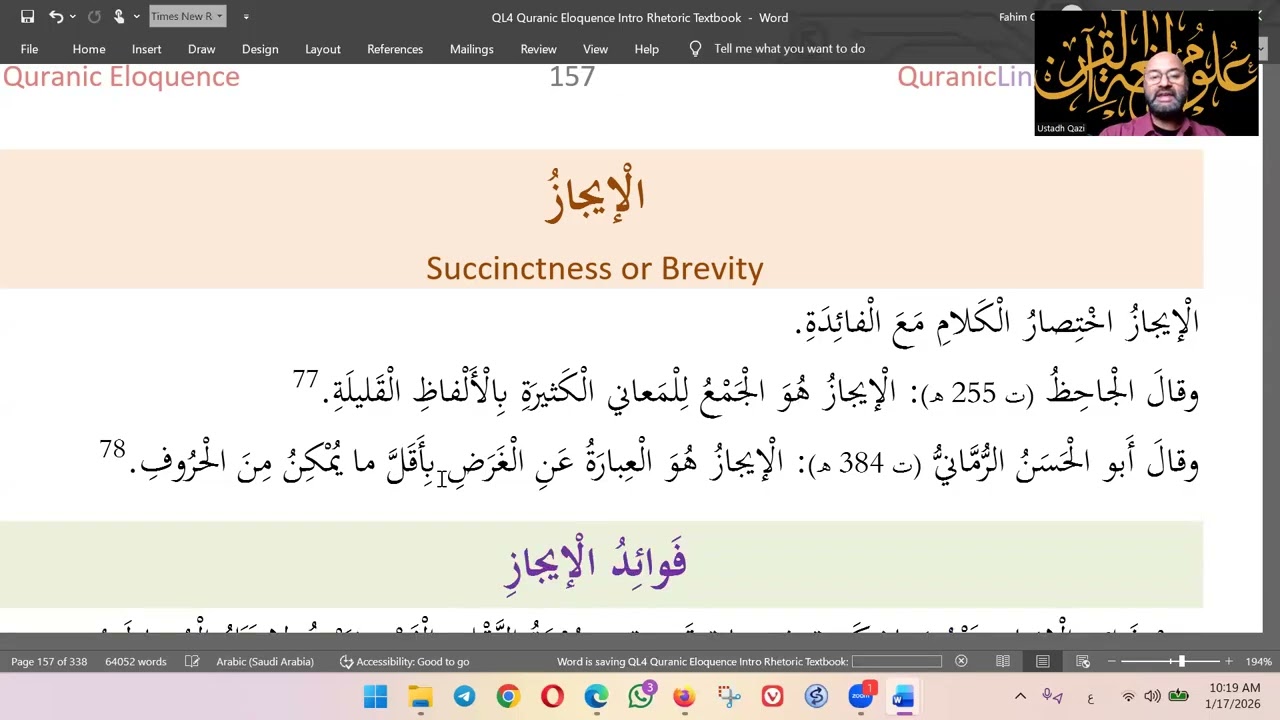The height and width of the screenshot is (720, 1280).
Task: Open Vivaldi browser from the taskbar
Action: tap(772, 697)
